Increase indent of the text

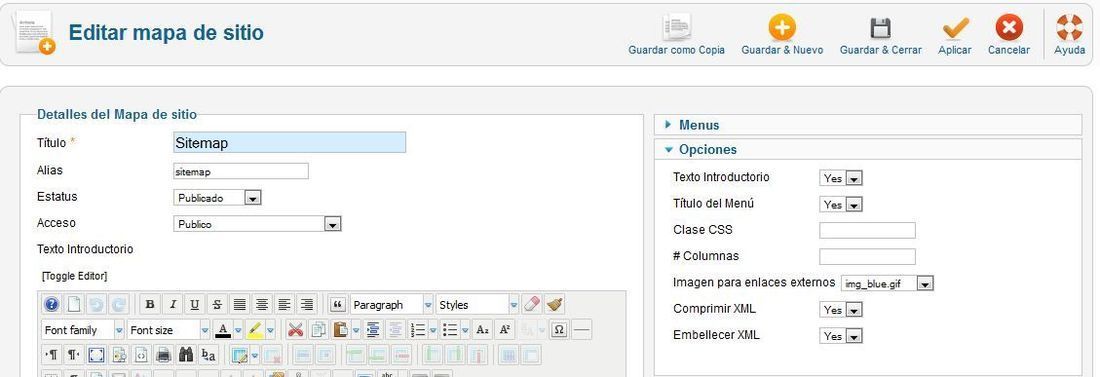tap(373, 330)
